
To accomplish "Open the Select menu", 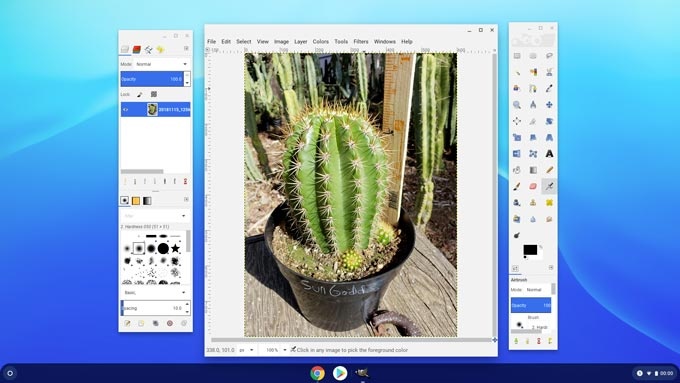I will (243, 42).
